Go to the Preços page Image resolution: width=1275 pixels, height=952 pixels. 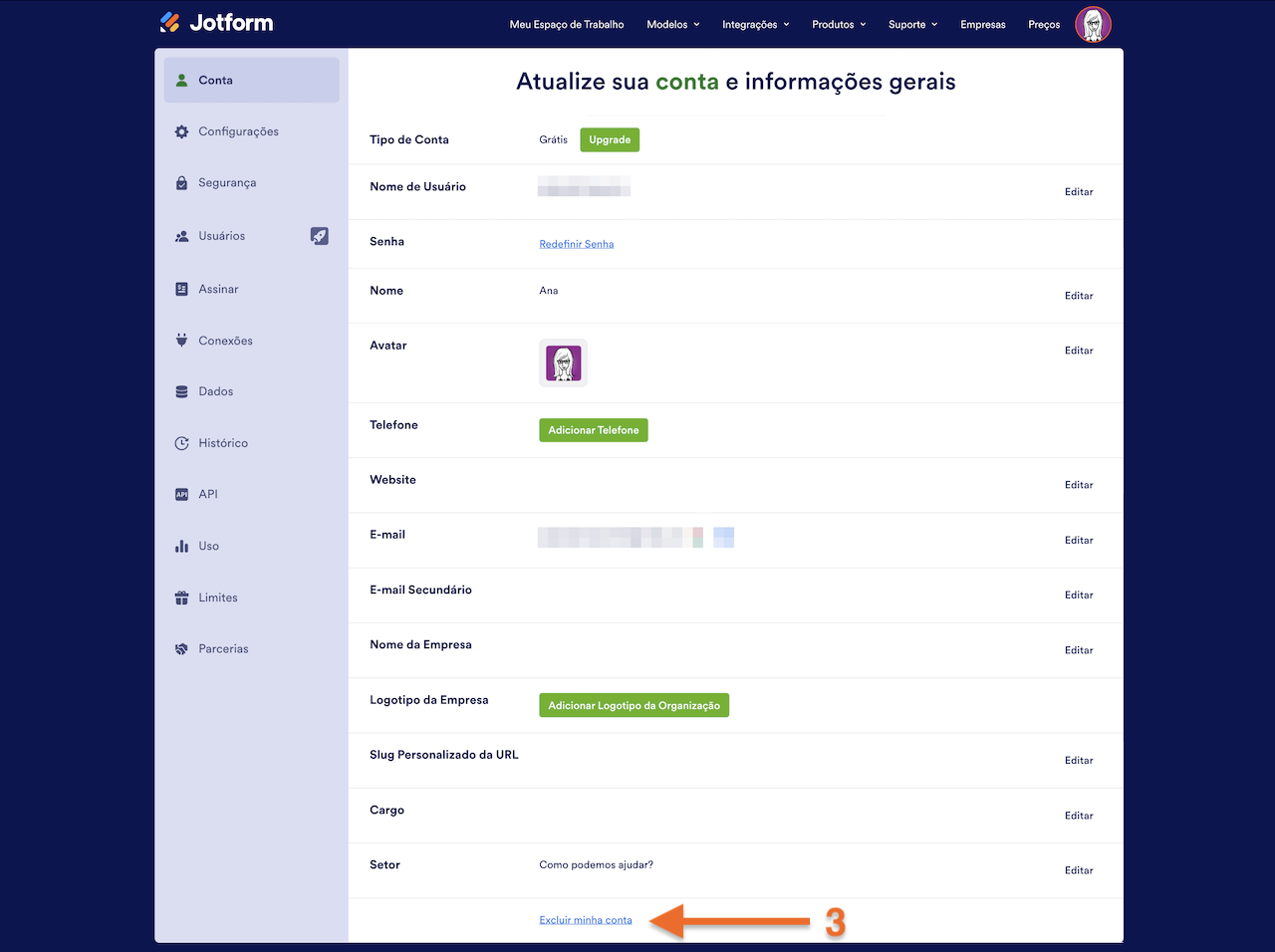[x=1044, y=25]
